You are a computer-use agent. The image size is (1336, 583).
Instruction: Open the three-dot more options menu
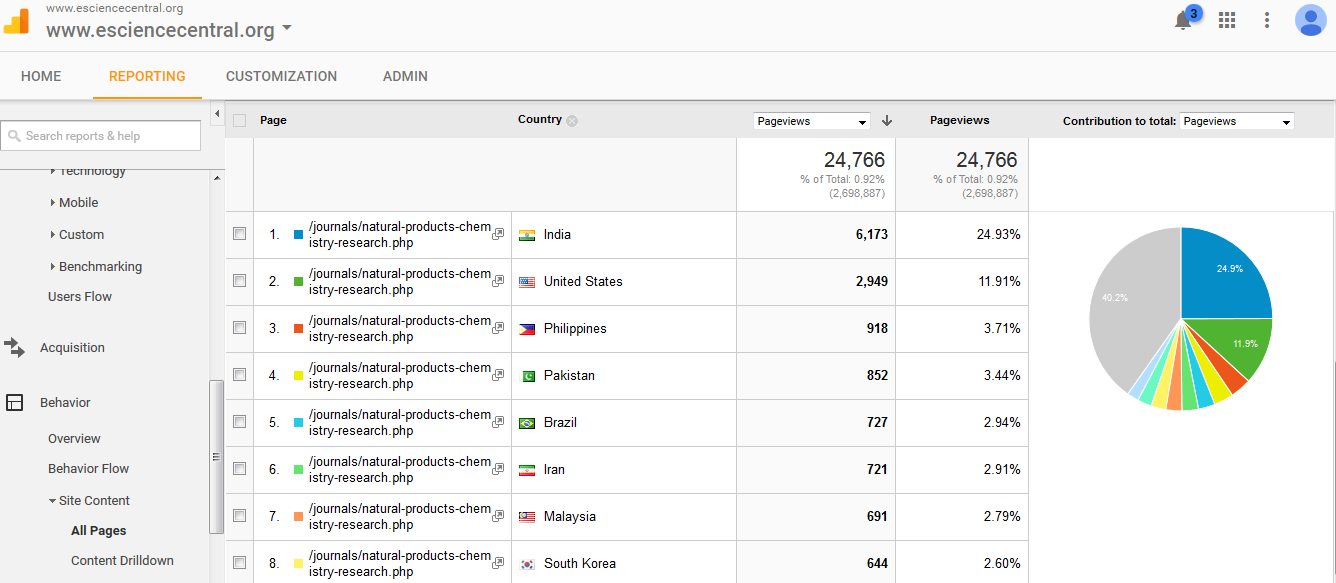(x=1267, y=20)
